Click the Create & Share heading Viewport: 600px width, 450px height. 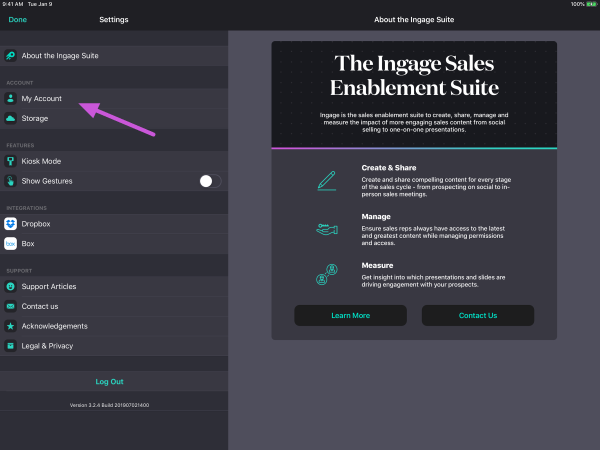click(x=389, y=168)
